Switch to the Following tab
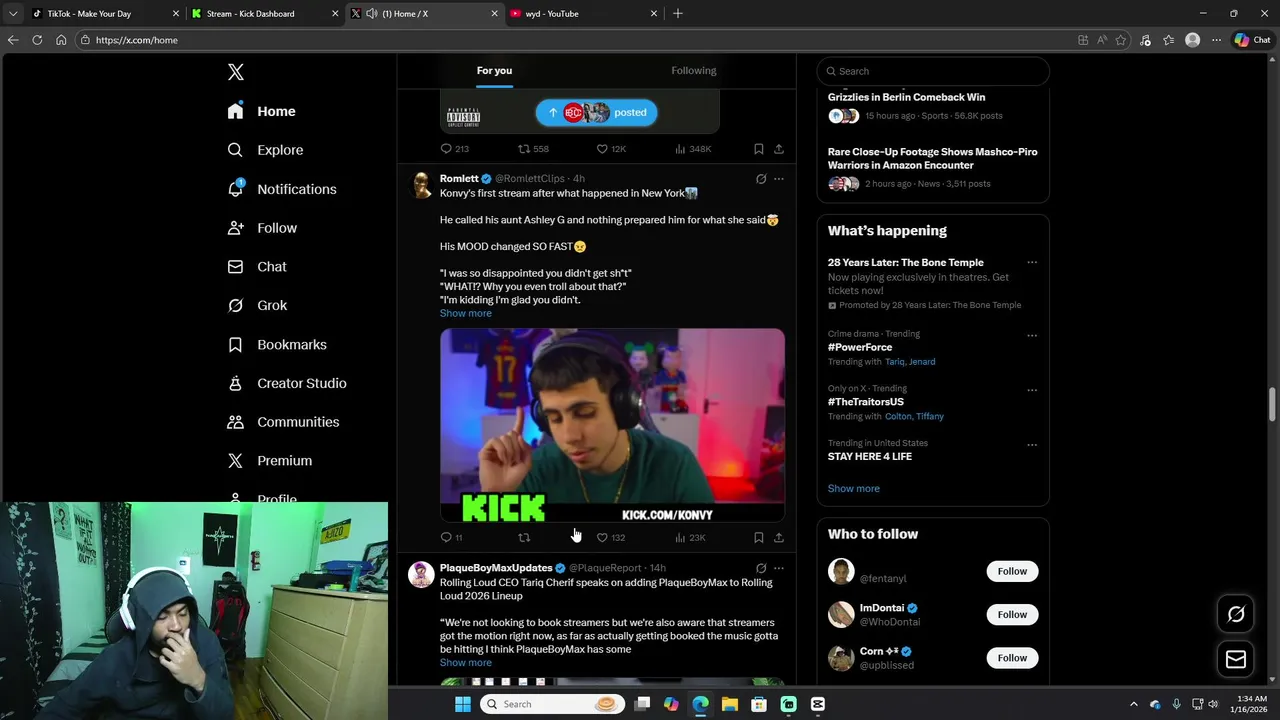 [x=693, y=71]
